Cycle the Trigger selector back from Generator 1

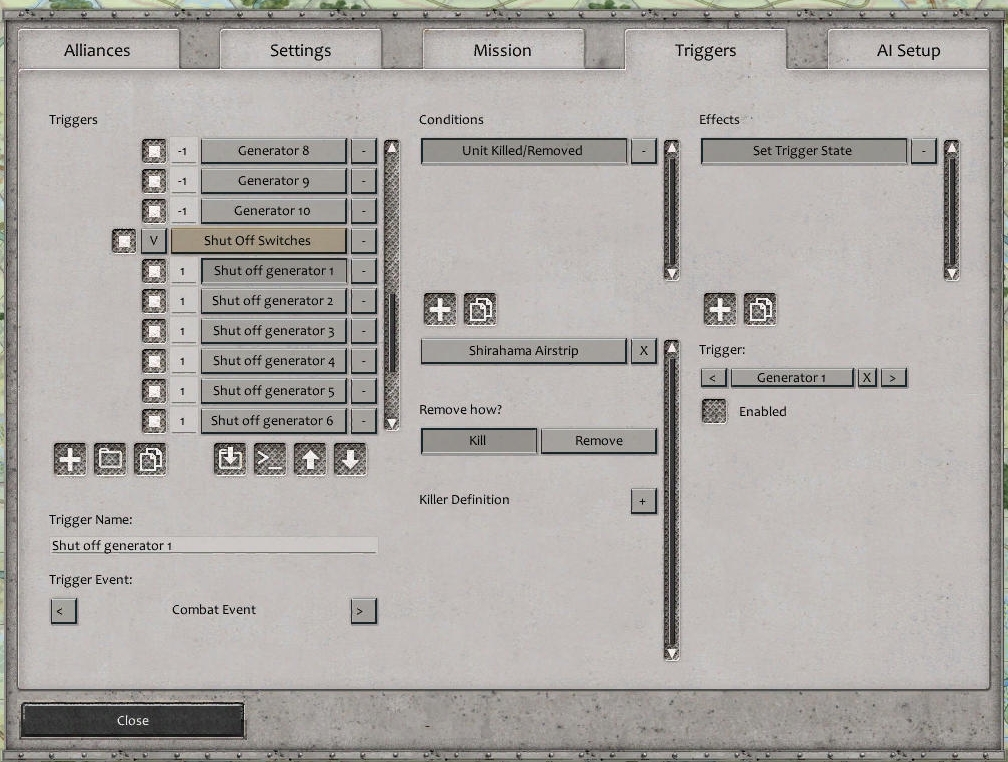[x=713, y=377]
